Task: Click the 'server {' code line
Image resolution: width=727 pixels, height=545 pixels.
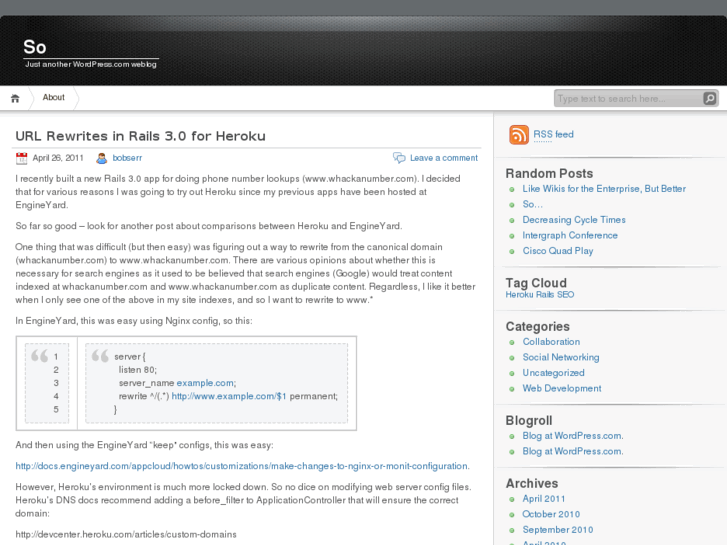Action: (130, 357)
